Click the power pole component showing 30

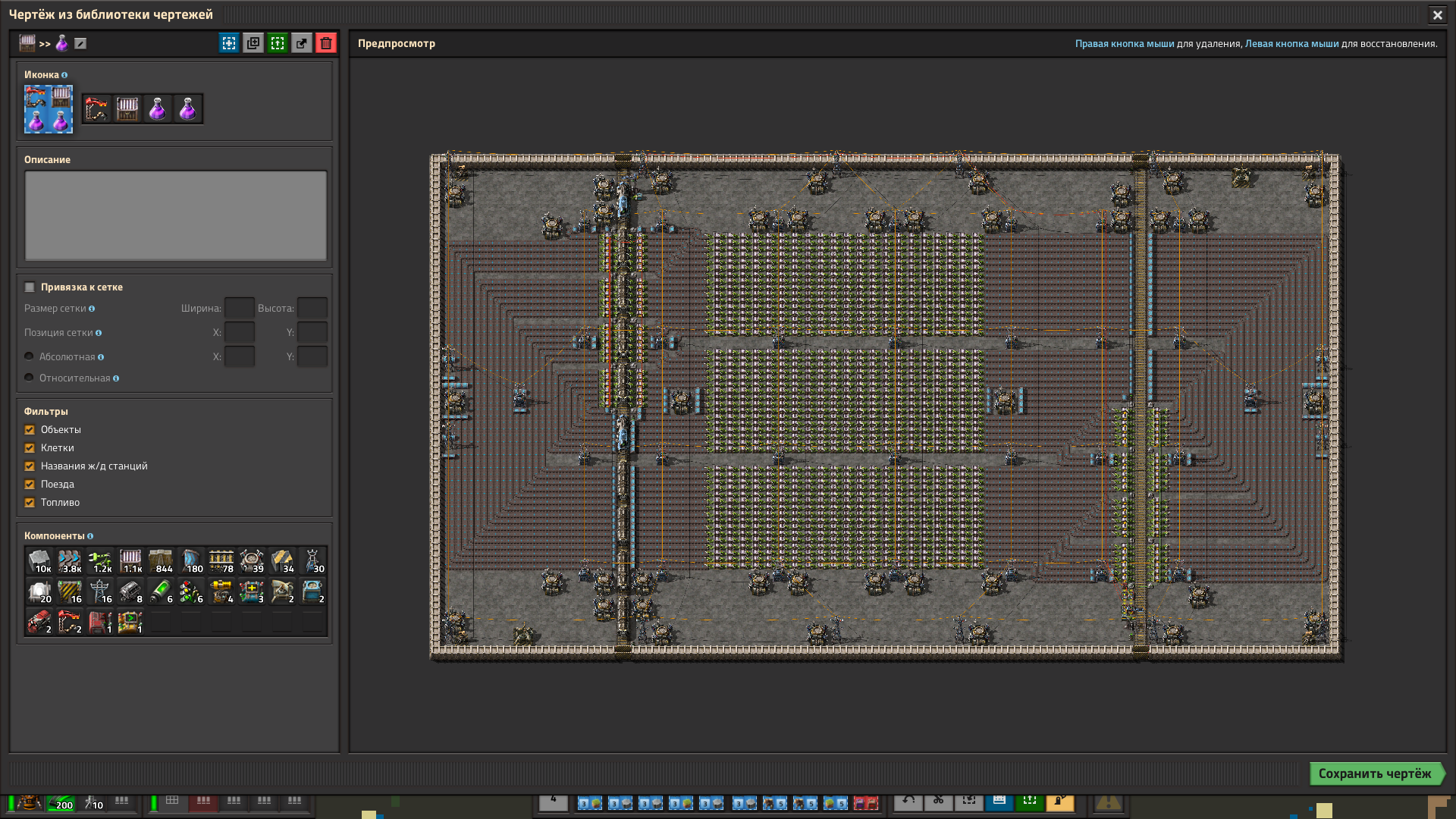coord(312,561)
